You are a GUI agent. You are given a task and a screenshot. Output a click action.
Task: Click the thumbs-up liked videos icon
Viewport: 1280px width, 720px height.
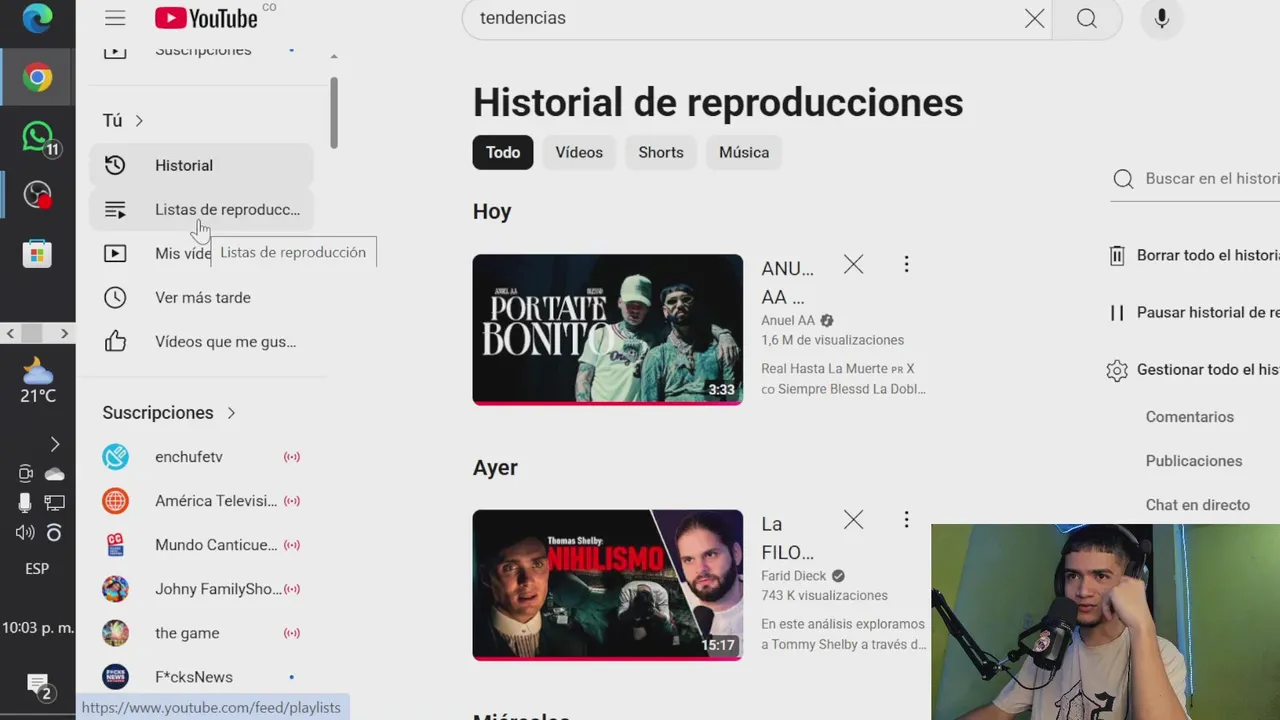click(x=115, y=341)
